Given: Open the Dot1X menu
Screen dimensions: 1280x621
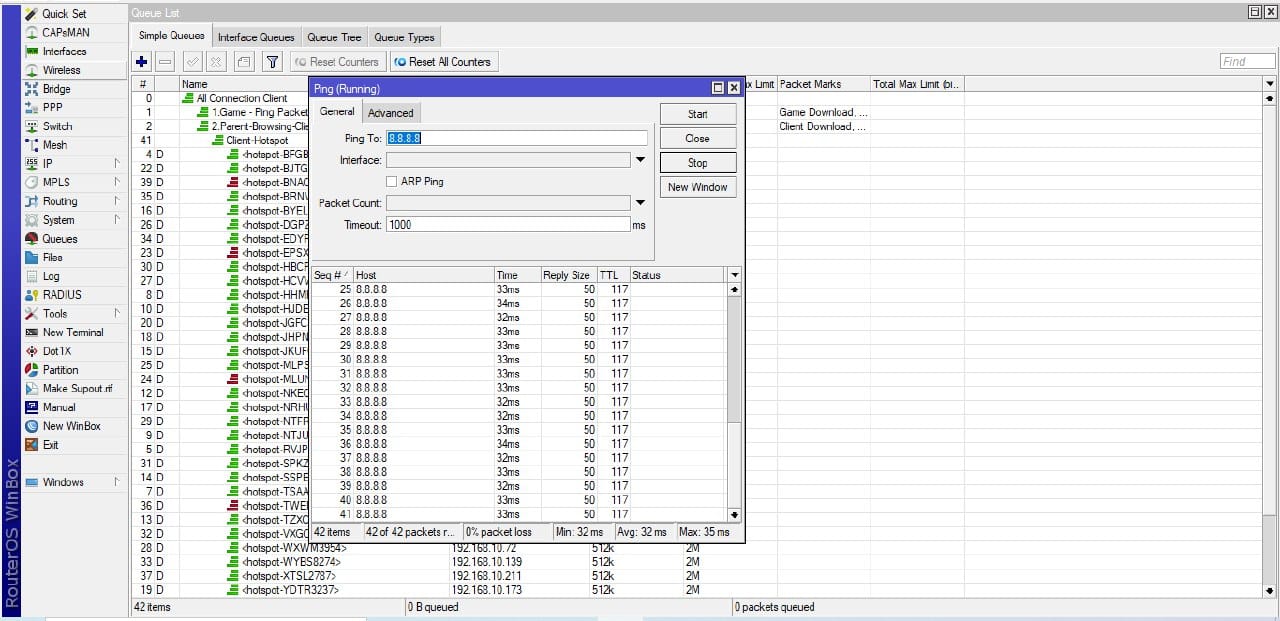Looking at the screenshot, I should [57, 351].
